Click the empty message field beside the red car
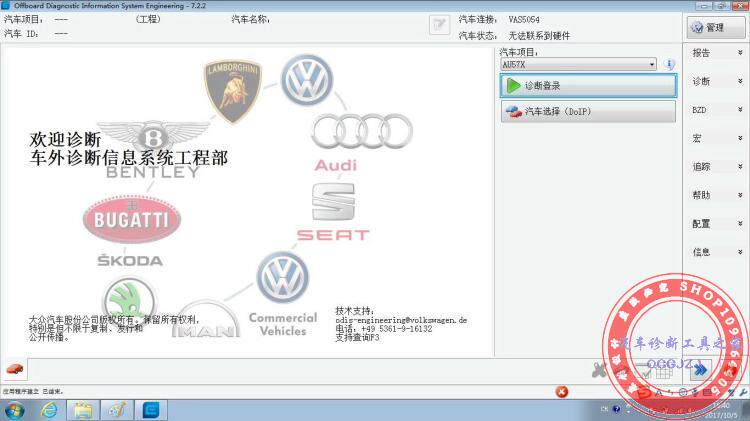 [309, 370]
